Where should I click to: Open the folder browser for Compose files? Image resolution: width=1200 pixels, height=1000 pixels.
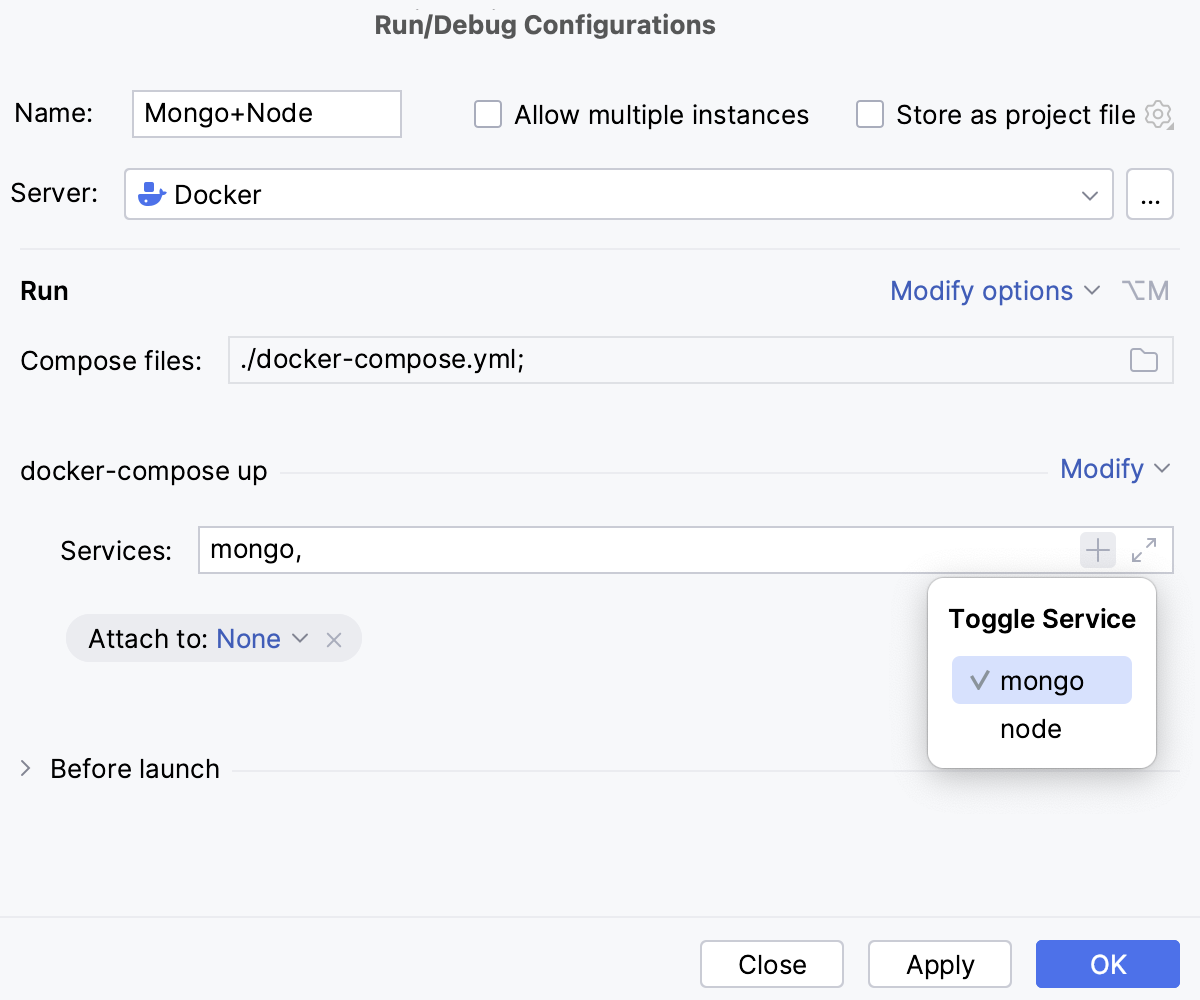[x=1144, y=360]
